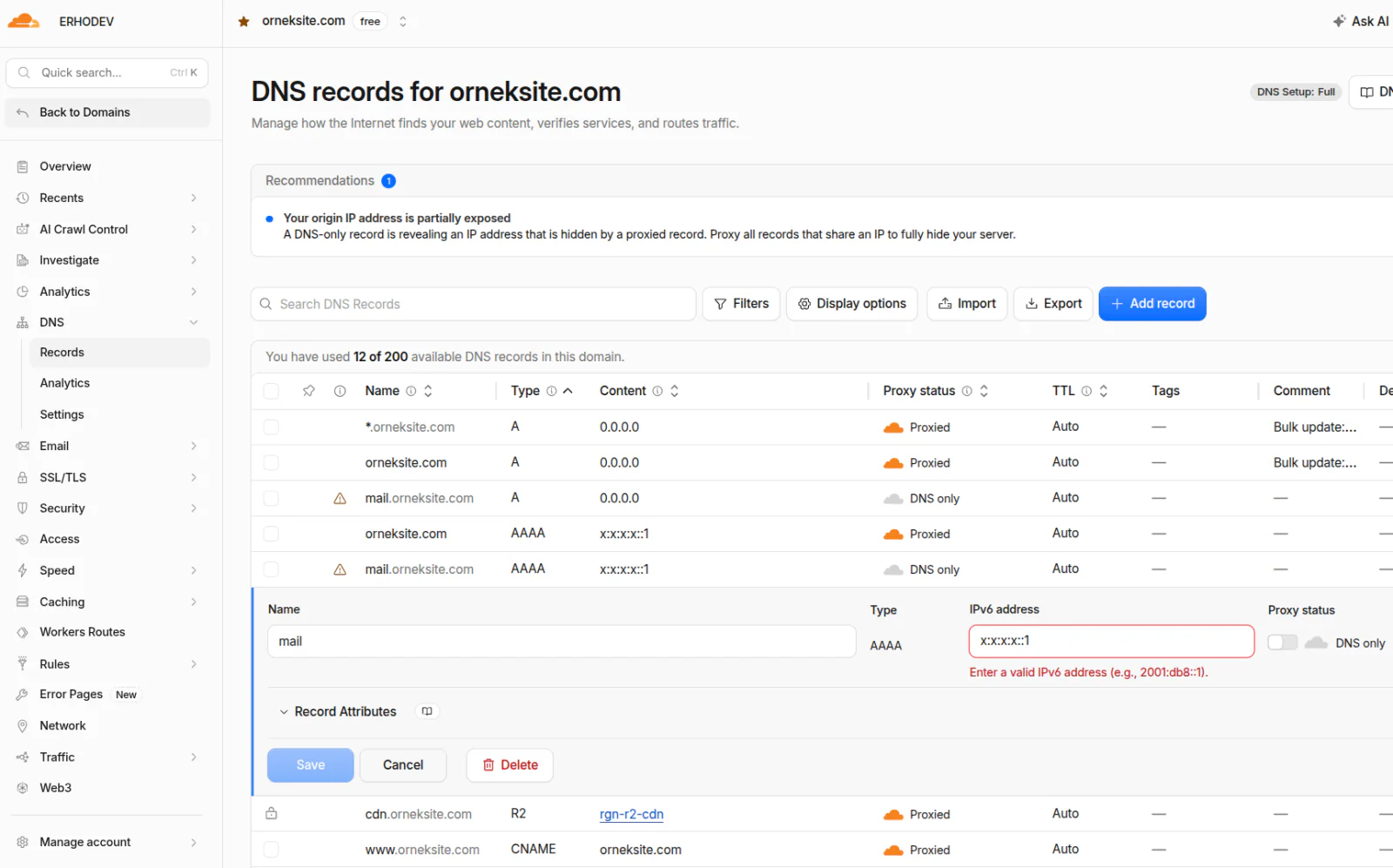Cancel editing the mail record
1393x868 pixels.
pos(403,765)
